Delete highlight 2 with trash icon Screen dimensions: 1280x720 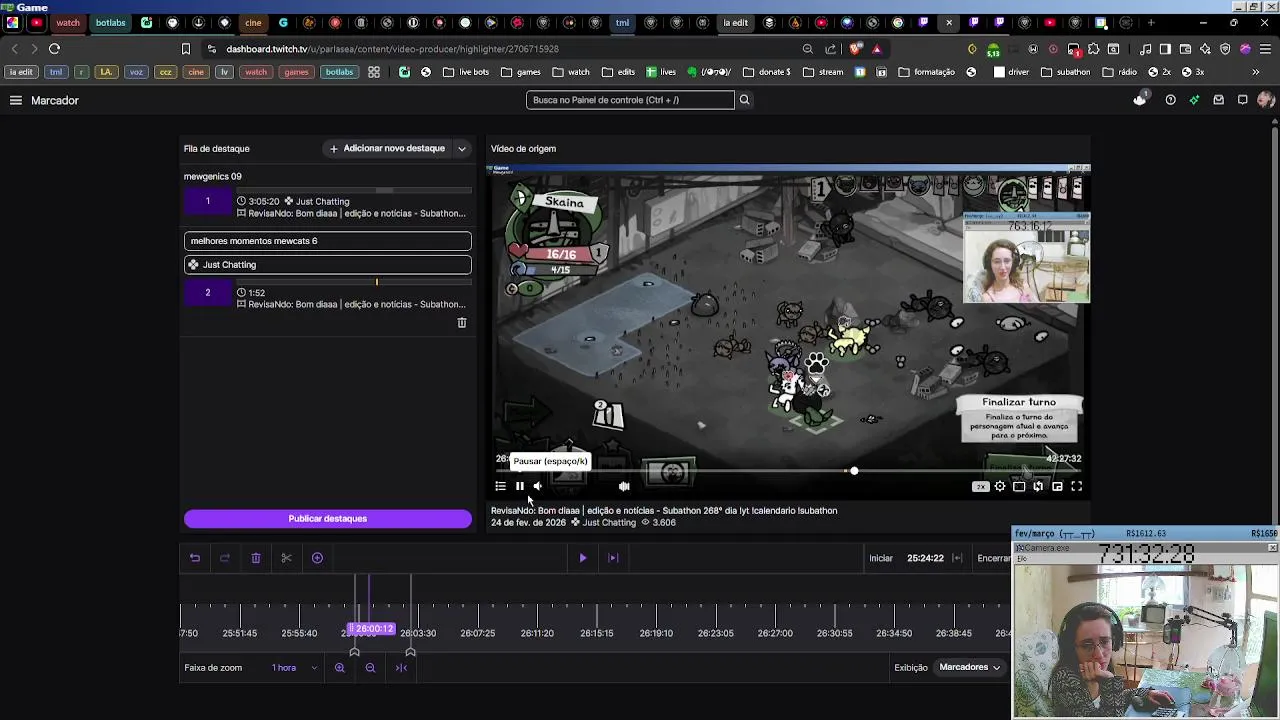tap(462, 323)
